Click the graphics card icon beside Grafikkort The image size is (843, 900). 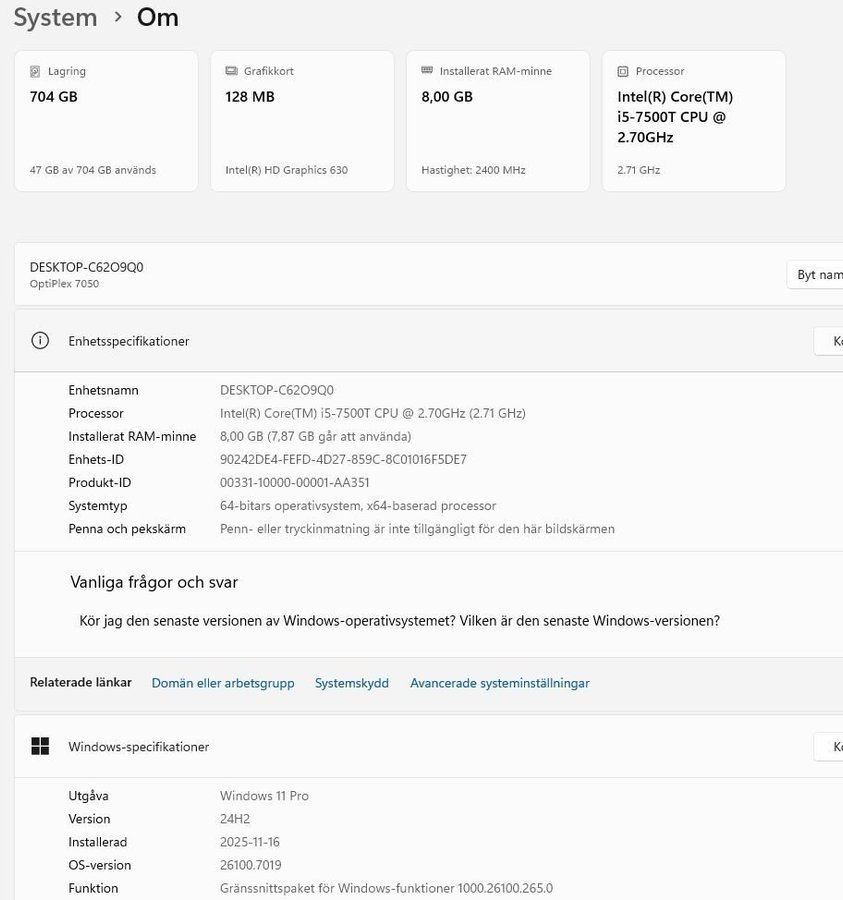click(231, 72)
